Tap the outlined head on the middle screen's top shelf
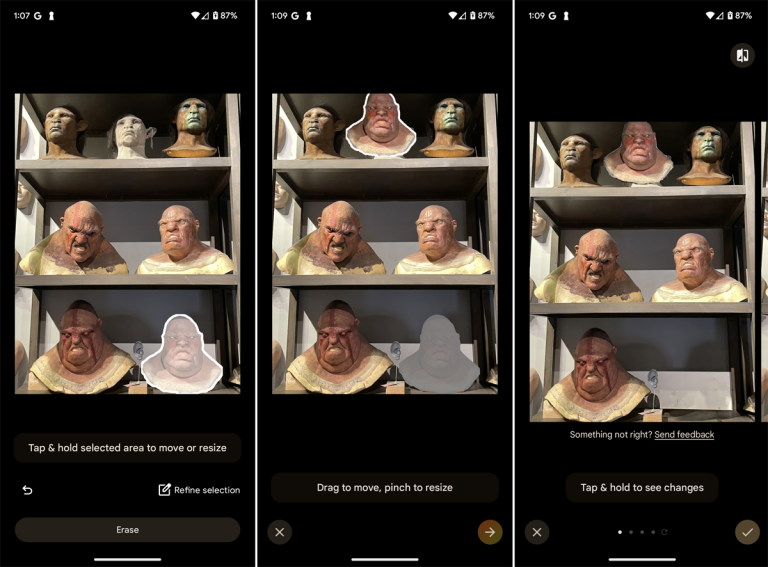The height and width of the screenshot is (567, 768). [381, 125]
